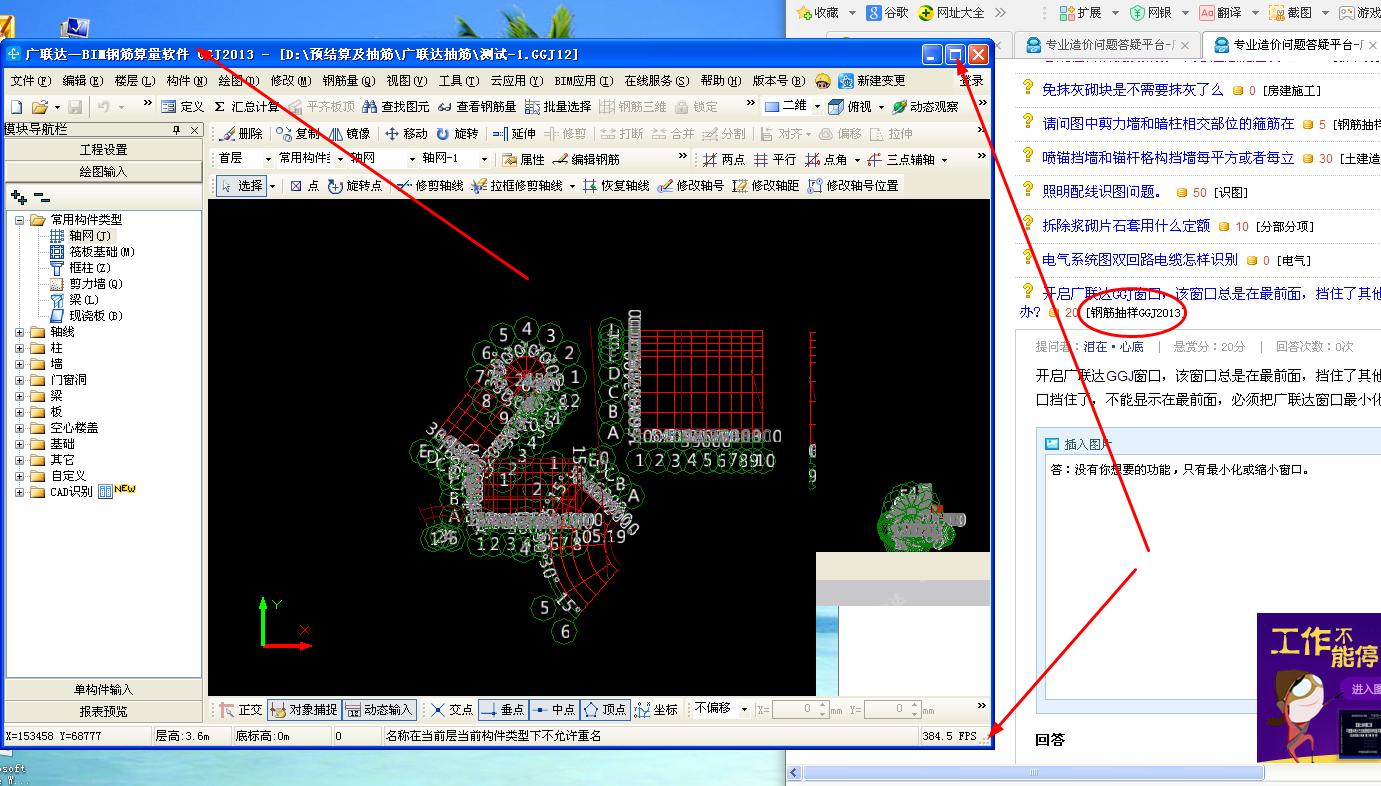Toggle 动态输入 dynamic input
Viewport: 1381px width, 786px height.
[x=379, y=709]
